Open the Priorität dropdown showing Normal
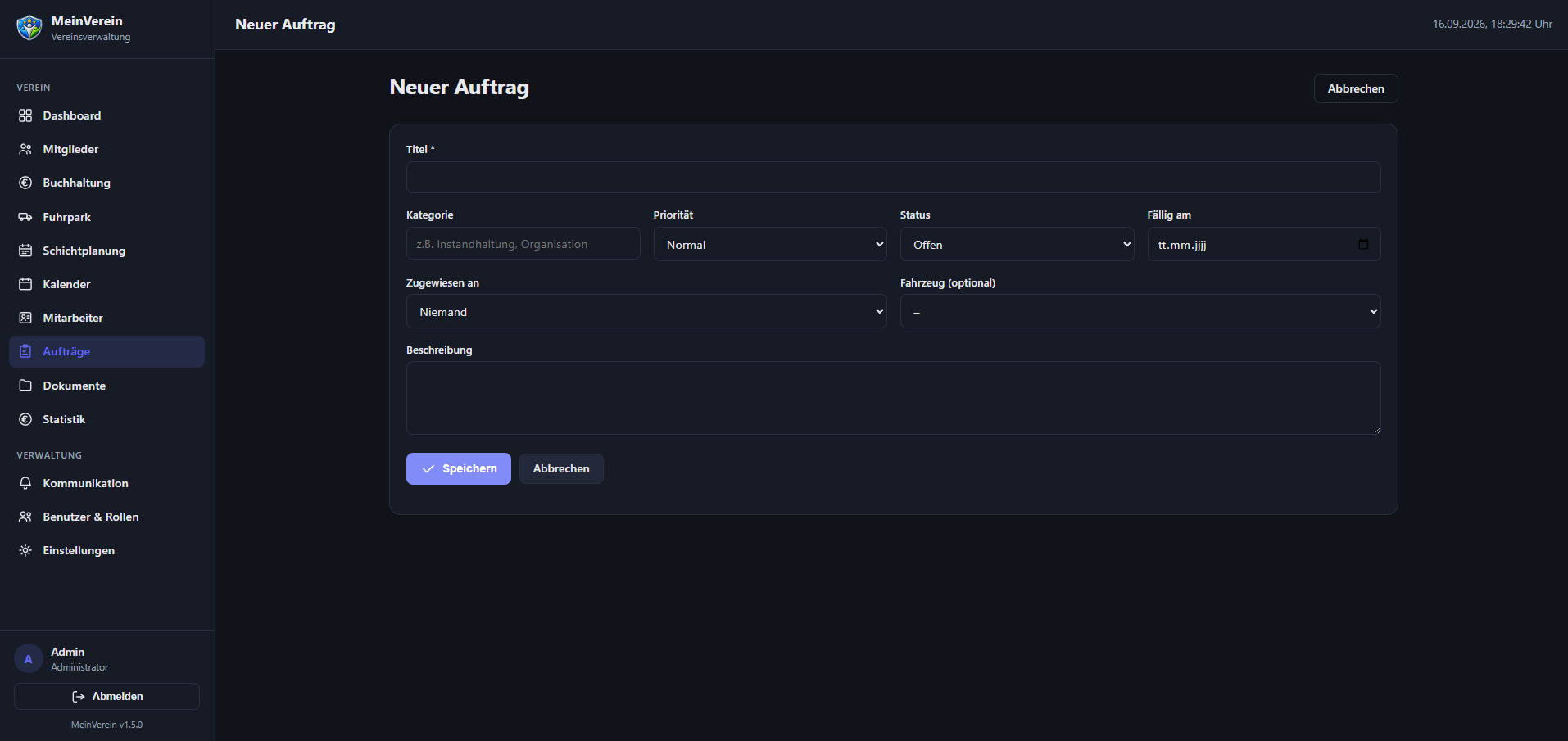The width and height of the screenshot is (1568, 741). pyautogui.click(x=770, y=244)
